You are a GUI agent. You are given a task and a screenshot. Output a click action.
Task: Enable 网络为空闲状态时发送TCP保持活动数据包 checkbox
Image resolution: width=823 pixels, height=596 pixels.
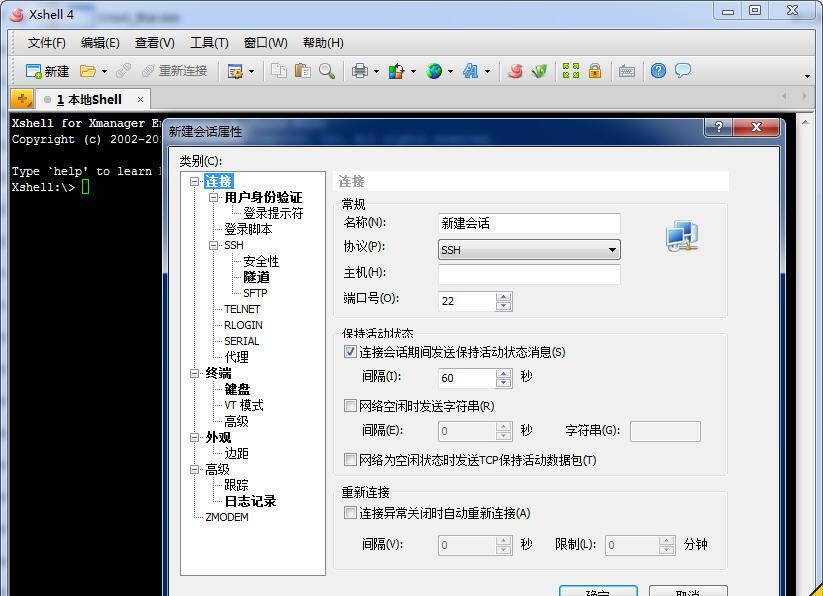350,460
